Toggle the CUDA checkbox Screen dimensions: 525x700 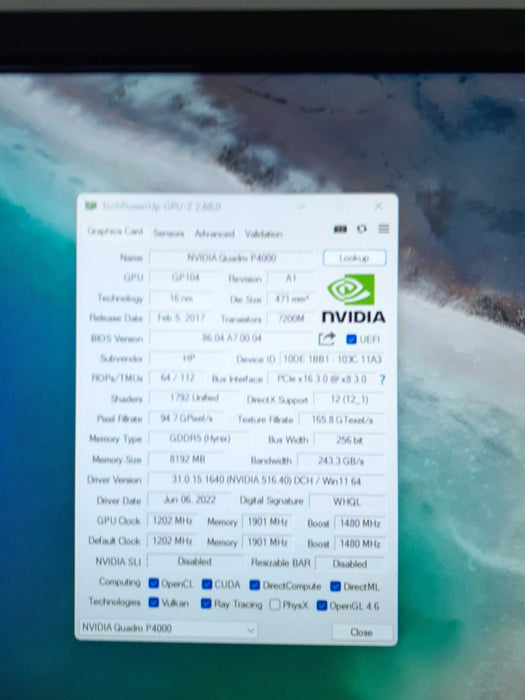click(207, 584)
